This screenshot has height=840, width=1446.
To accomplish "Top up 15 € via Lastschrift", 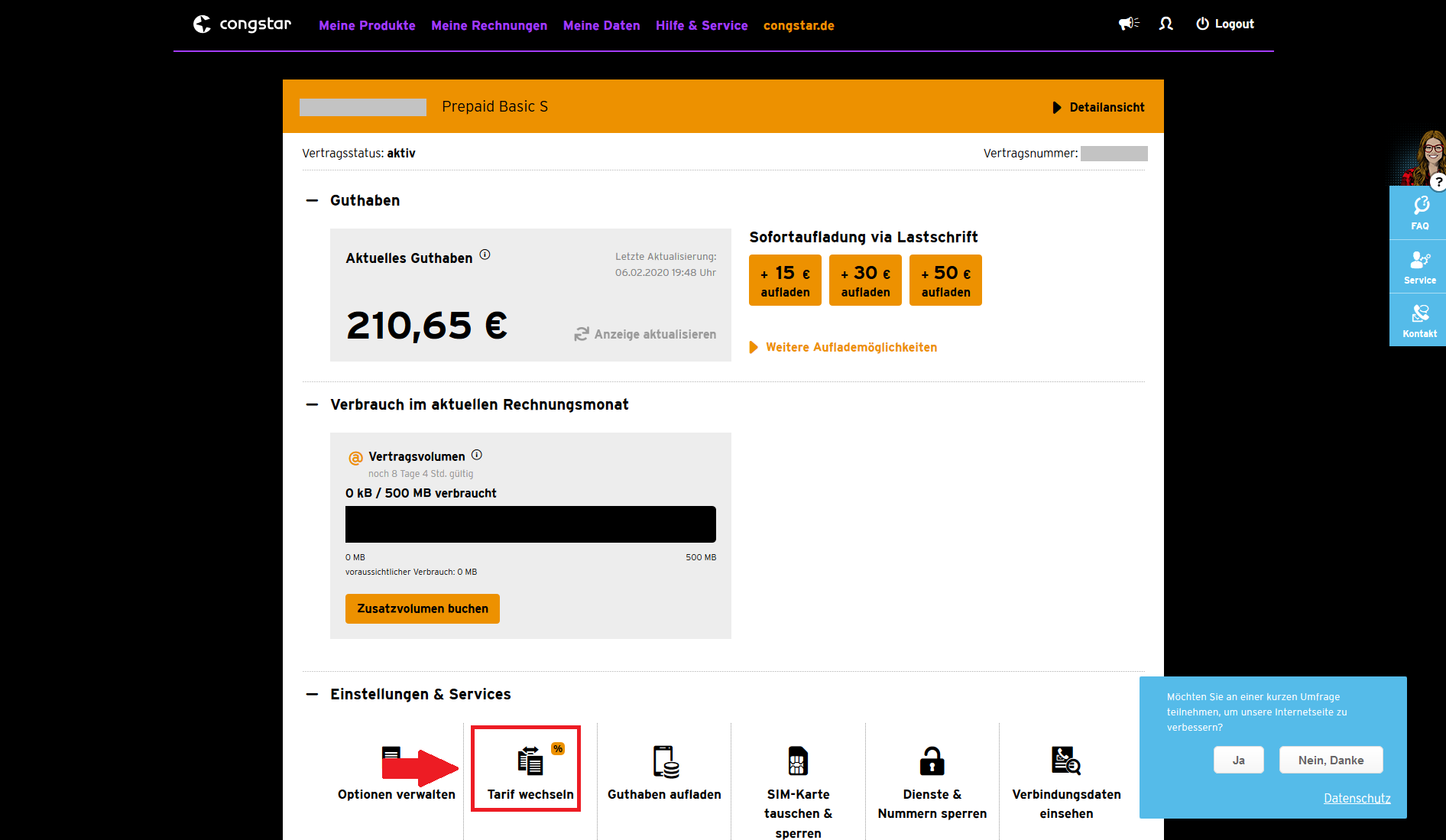I will pyautogui.click(x=785, y=281).
